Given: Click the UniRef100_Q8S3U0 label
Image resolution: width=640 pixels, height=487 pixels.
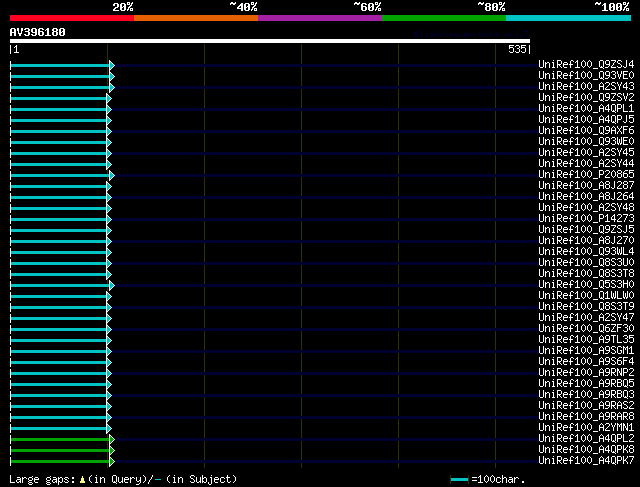Looking at the screenshot, I should [x=586, y=263].
